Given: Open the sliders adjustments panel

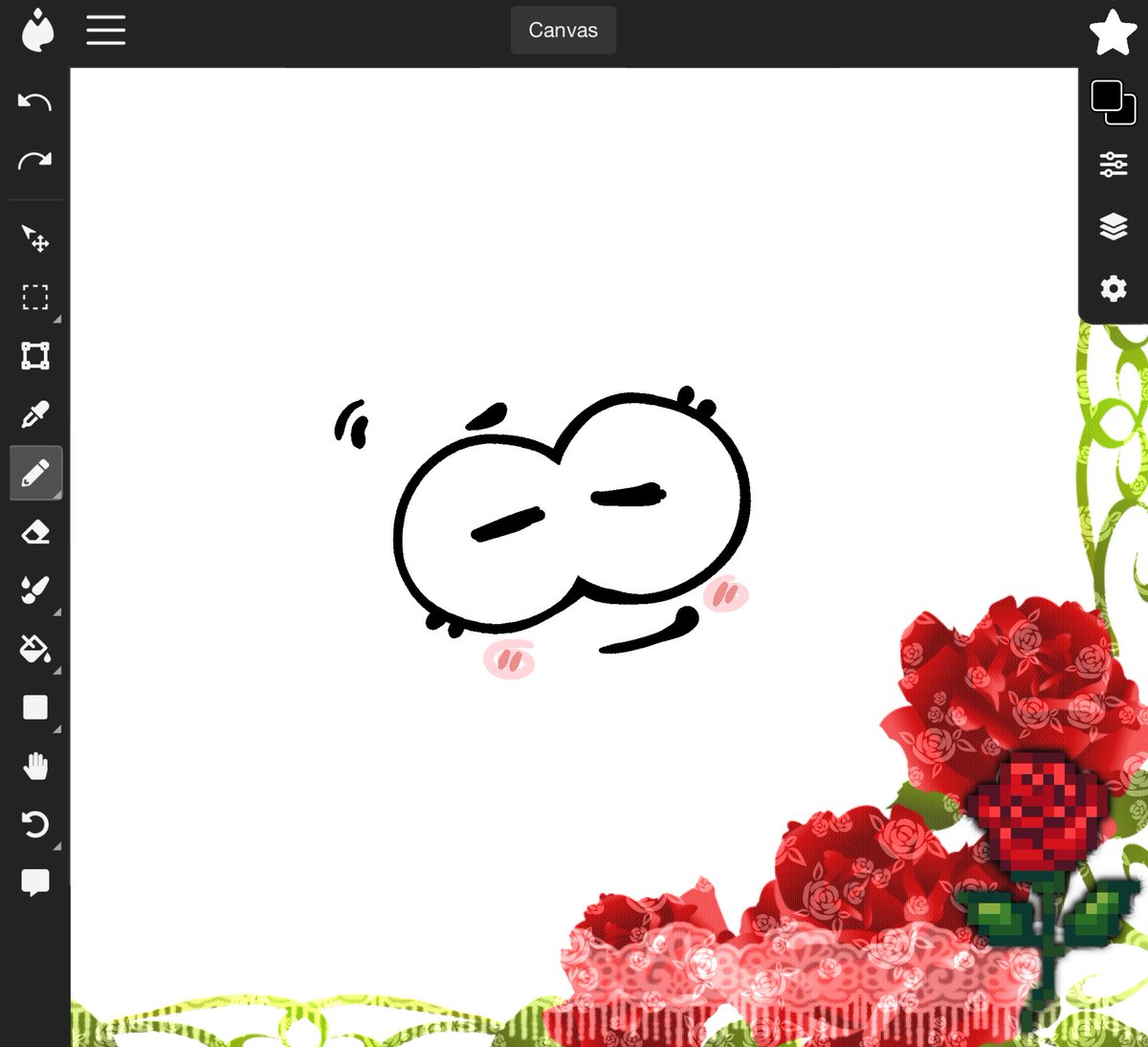Looking at the screenshot, I should click(x=1114, y=165).
